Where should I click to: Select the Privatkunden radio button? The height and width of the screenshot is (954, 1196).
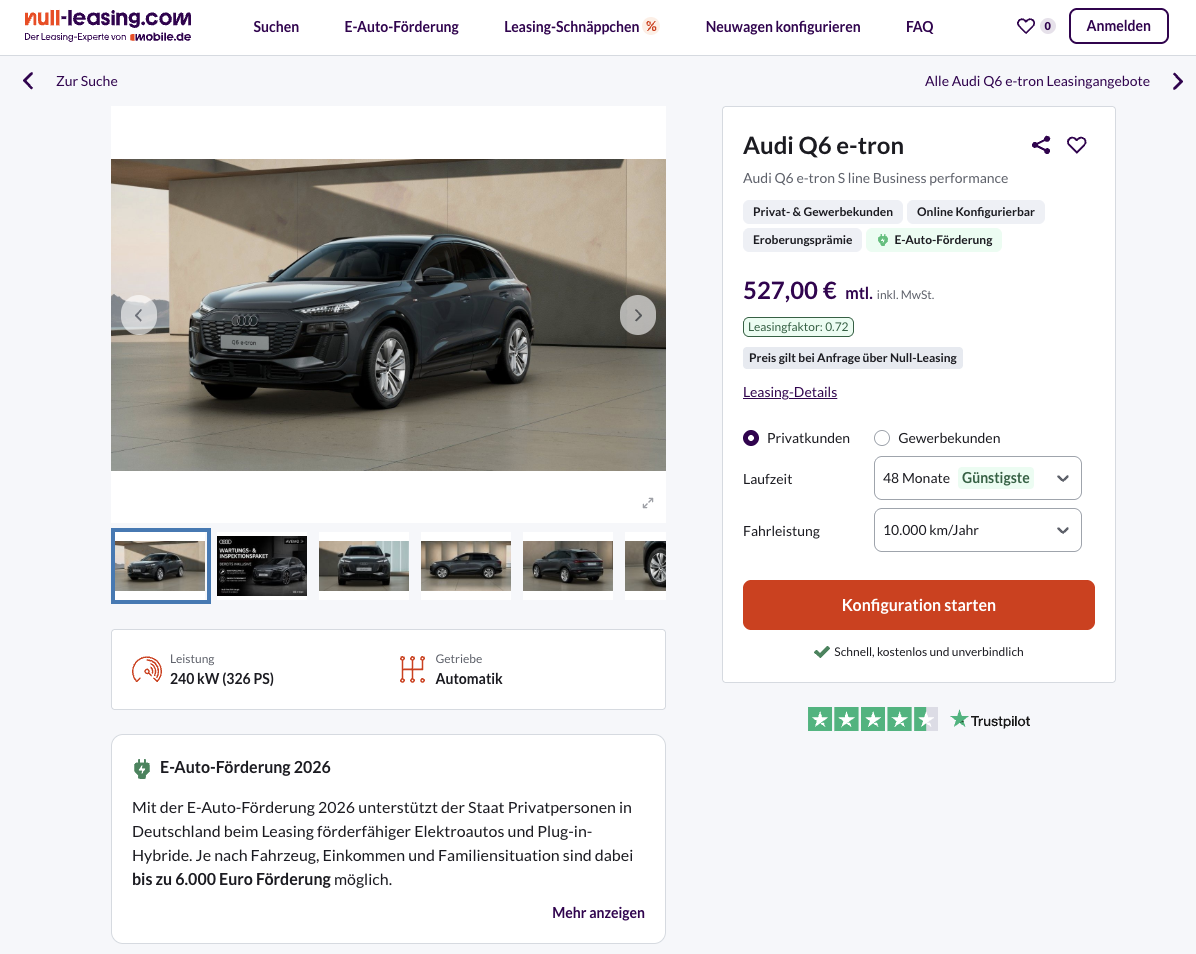[x=751, y=438]
